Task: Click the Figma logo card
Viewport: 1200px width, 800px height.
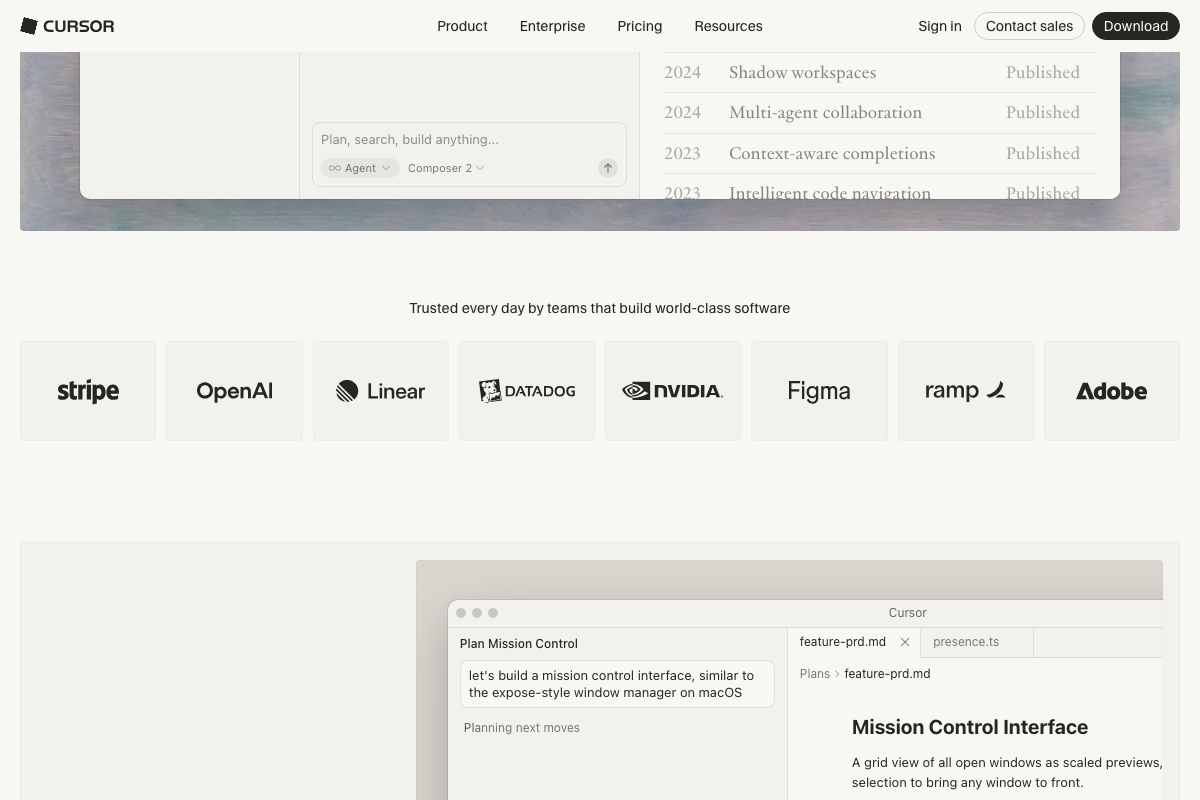Action: click(x=819, y=391)
